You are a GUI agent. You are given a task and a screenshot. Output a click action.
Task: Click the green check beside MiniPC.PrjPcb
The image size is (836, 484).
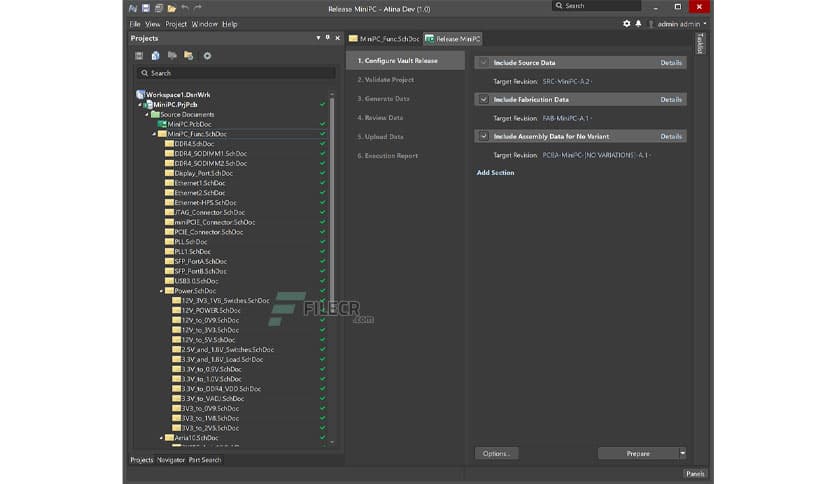[322, 104]
